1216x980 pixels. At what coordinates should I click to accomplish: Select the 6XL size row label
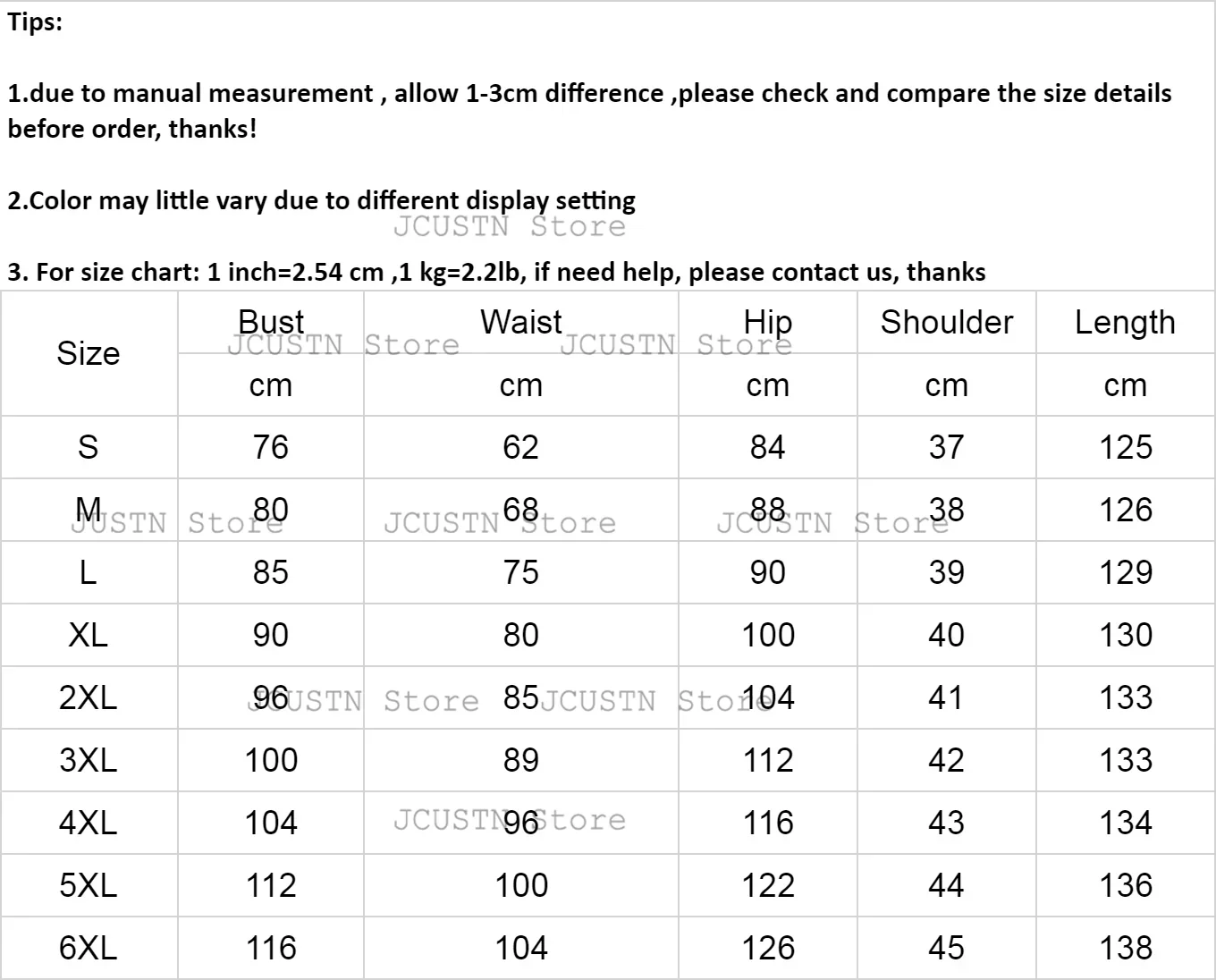tap(88, 948)
